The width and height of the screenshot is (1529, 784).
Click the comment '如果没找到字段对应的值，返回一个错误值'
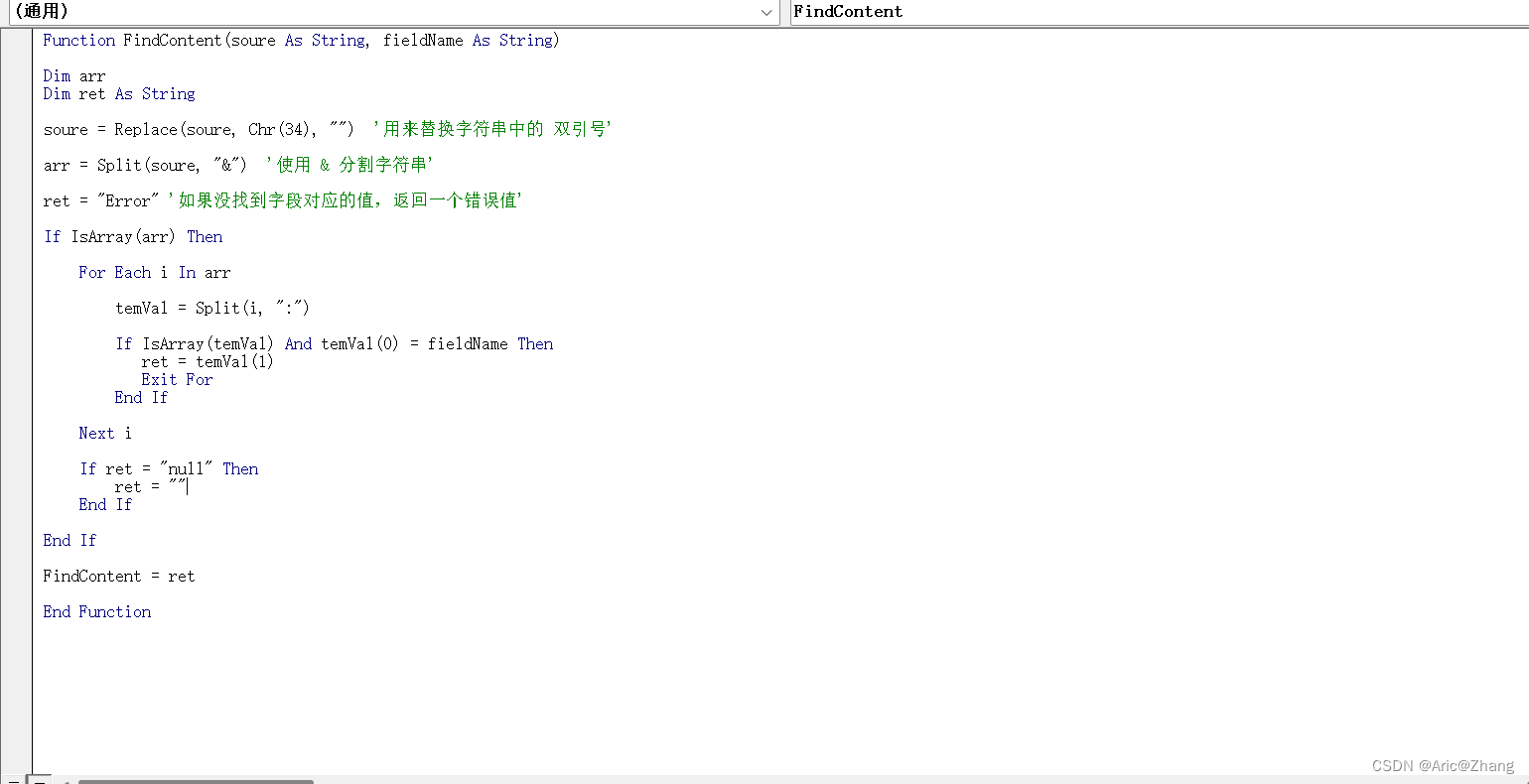[346, 200]
